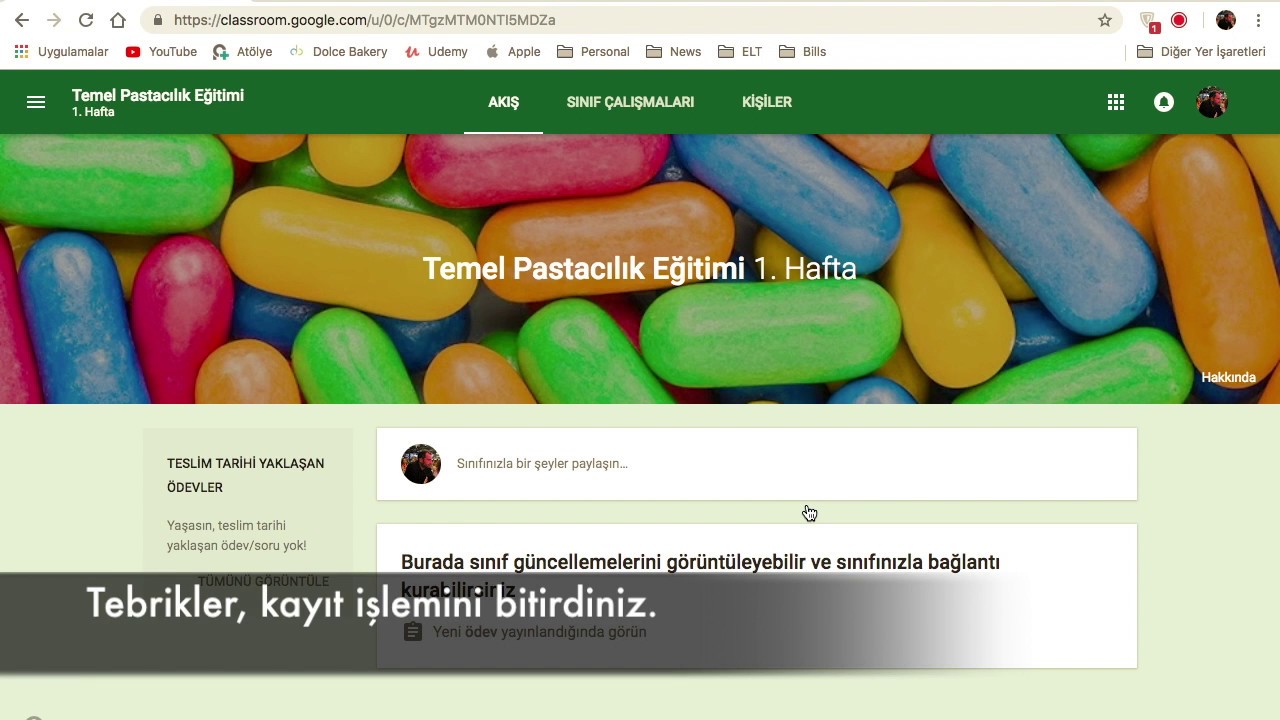Click the assignment clipboard icon
This screenshot has height=720, width=1280.
(413, 632)
